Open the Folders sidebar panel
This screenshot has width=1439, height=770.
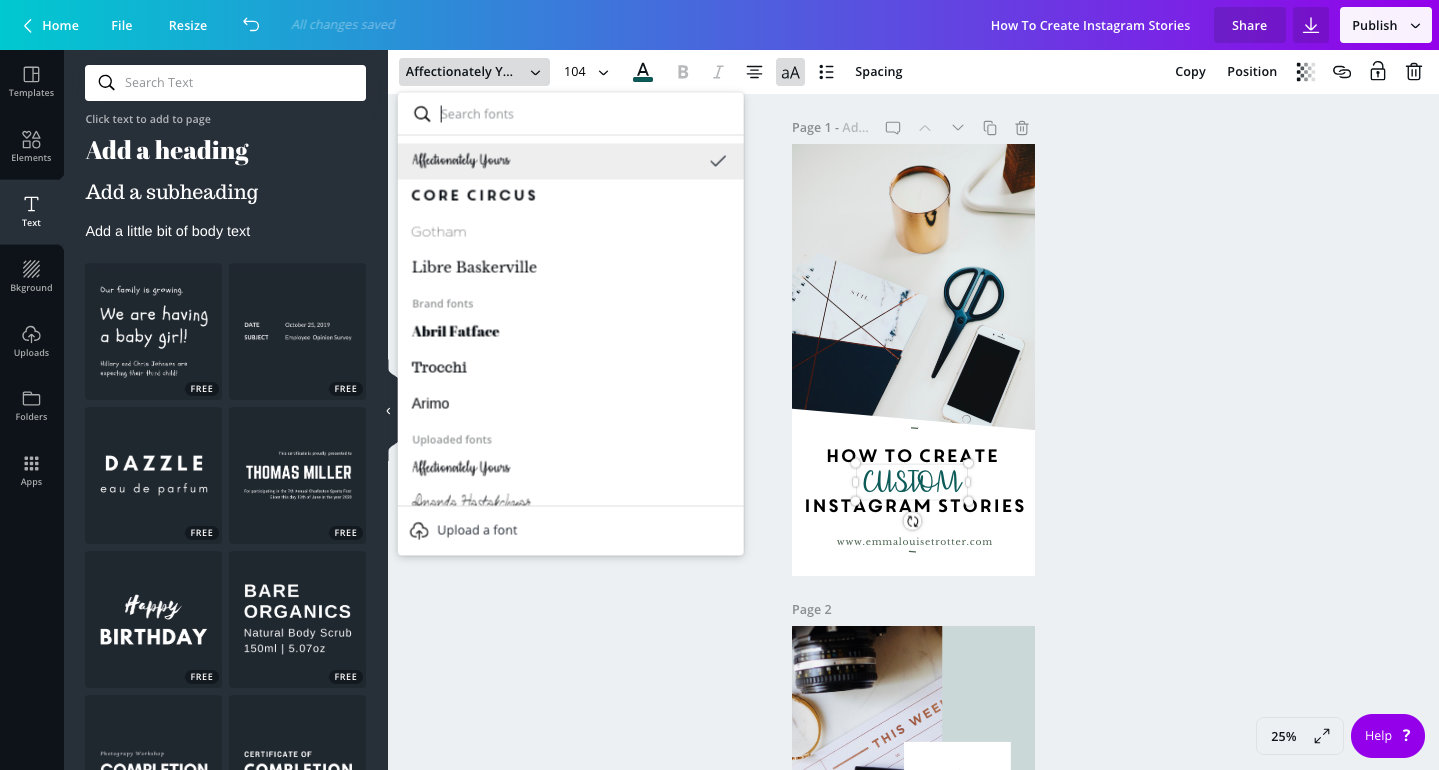tap(31, 406)
